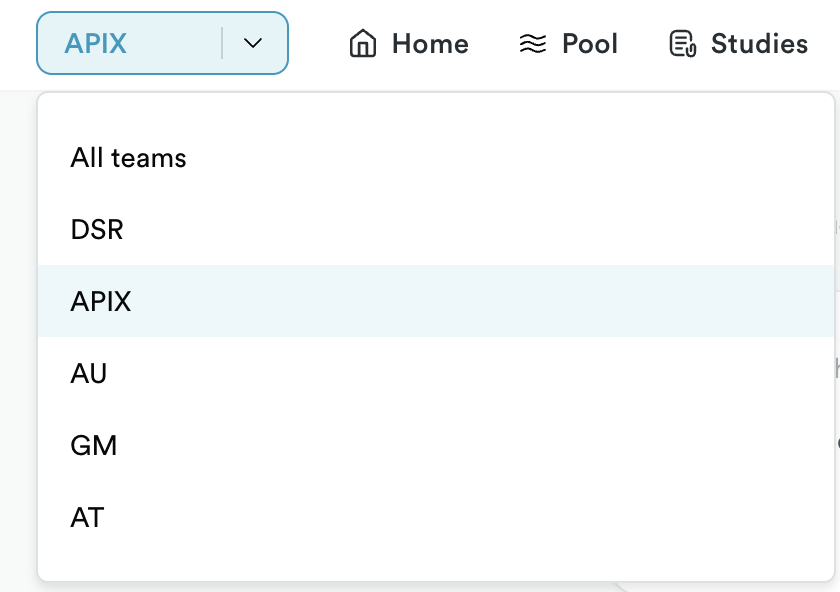Click the Studies document icon
Screen dimensions: 840x592
[682, 43]
